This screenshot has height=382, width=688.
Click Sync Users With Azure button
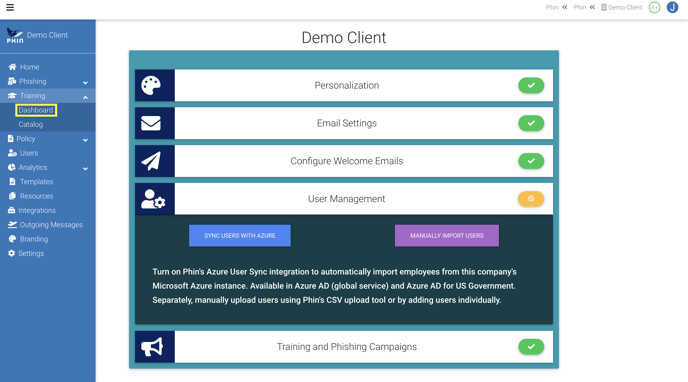click(x=240, y=236)
